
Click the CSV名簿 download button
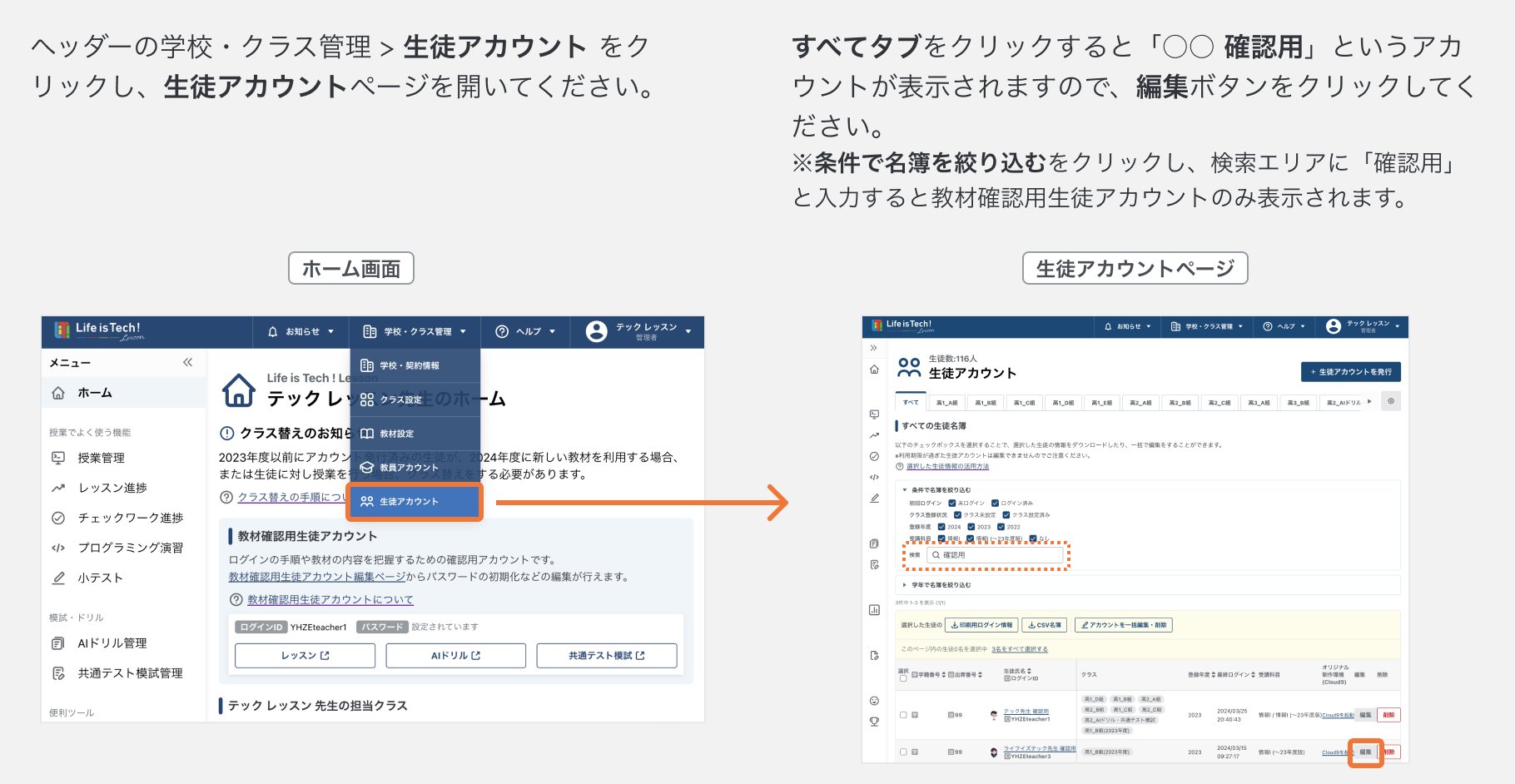tap(1044, 625)
